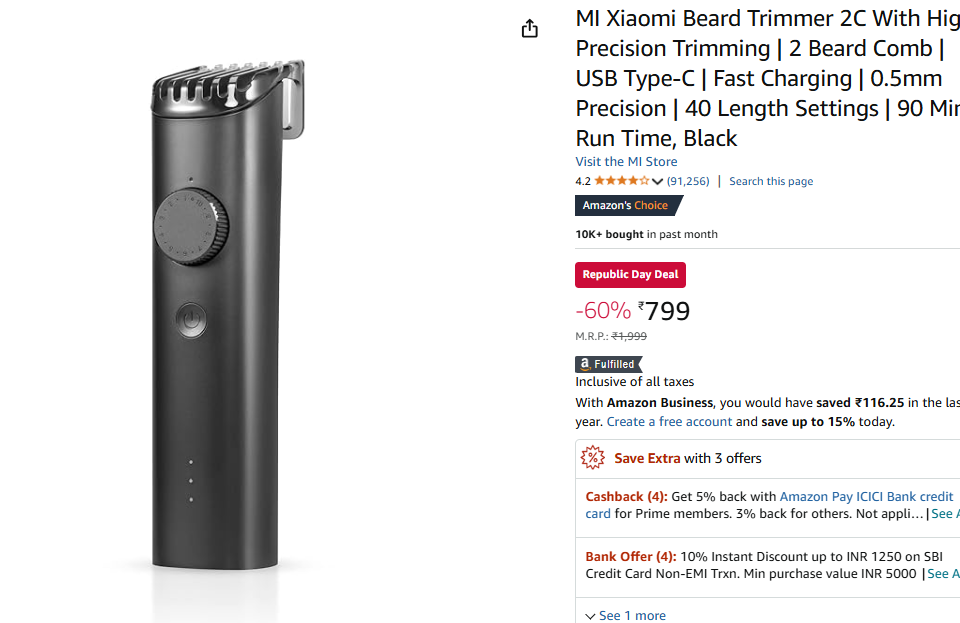
Task: Click the Amazon's Choice badge
Action: [x=627, y=205]
